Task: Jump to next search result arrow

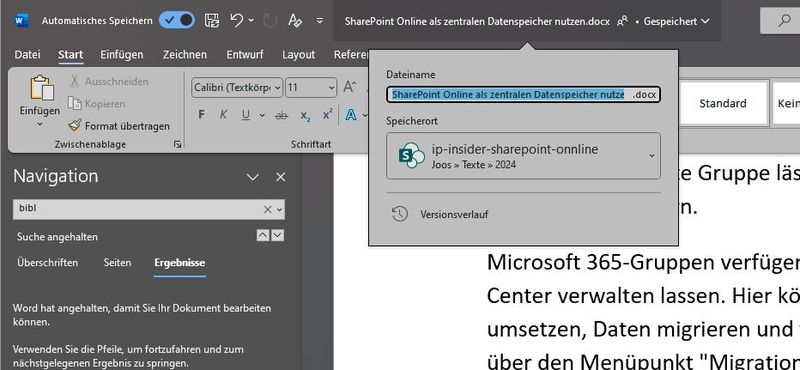Action: click(277, 235)
